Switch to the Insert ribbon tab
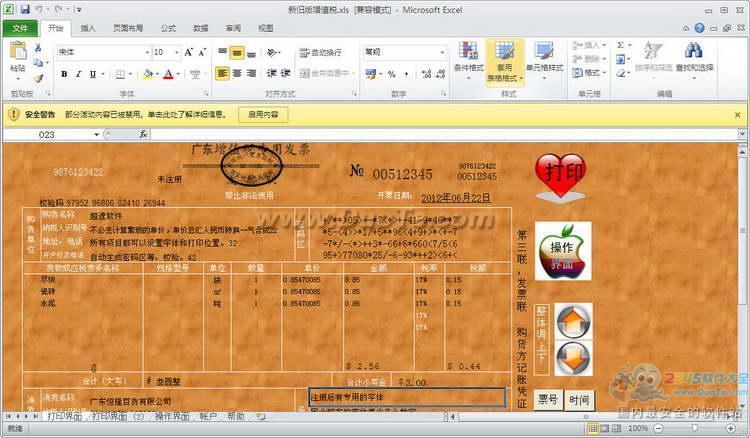Image resolution: width=750 pixels, height=438 pixels. (x=88, y=28)
